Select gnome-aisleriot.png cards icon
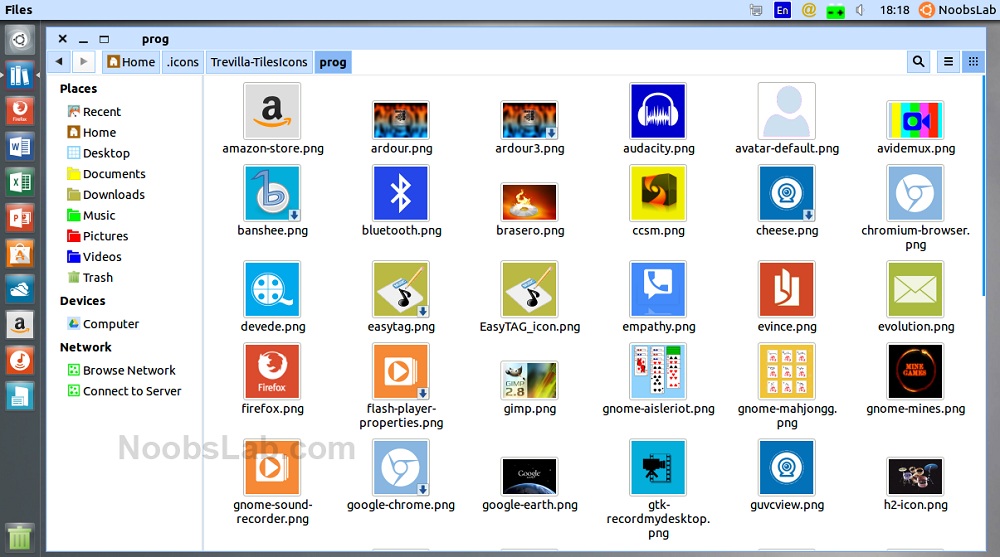Screen dimensions: 1000x557 [658, 371]
